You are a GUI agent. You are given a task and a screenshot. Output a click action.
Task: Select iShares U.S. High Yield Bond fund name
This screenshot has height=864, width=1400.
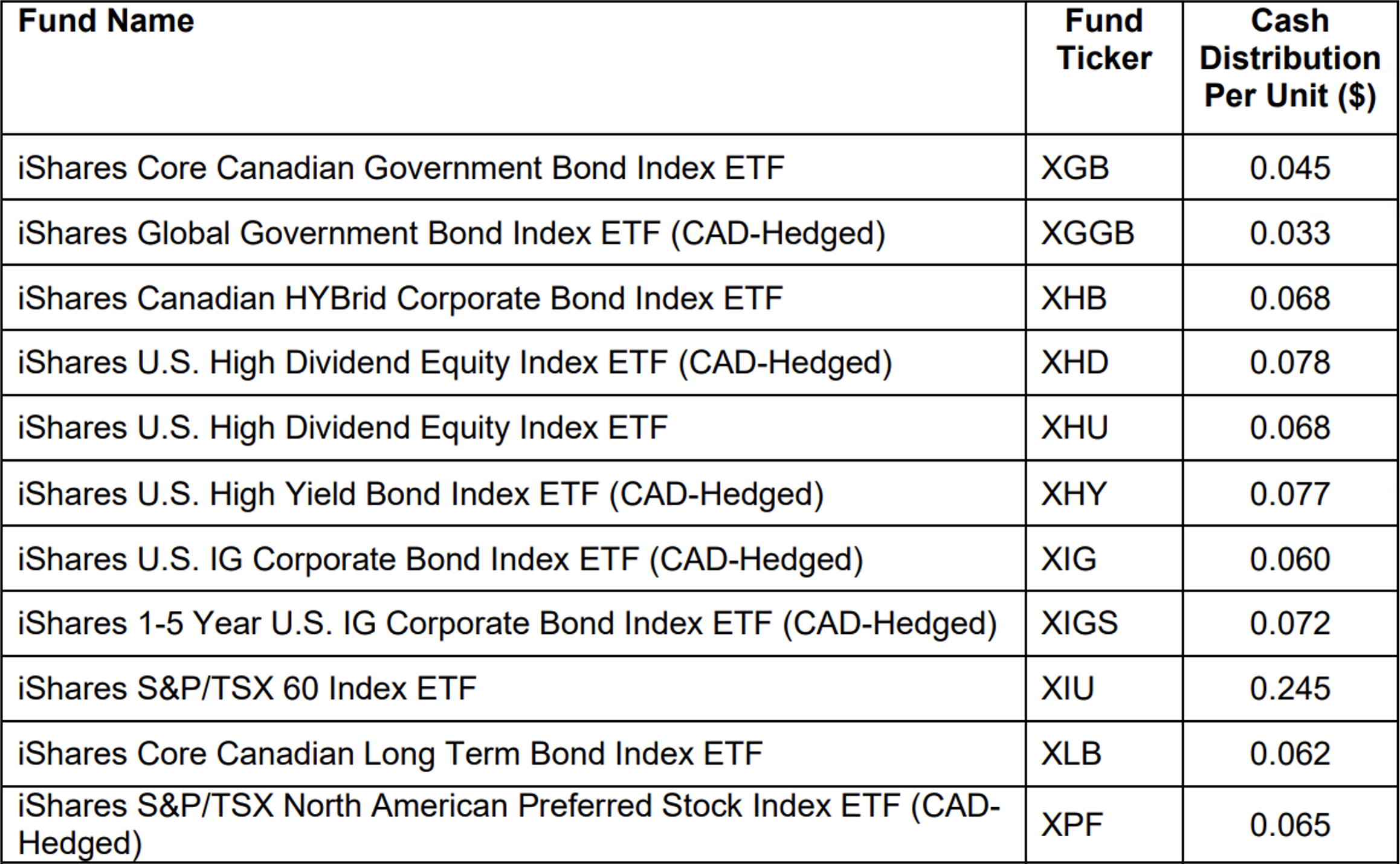(421, 494)
